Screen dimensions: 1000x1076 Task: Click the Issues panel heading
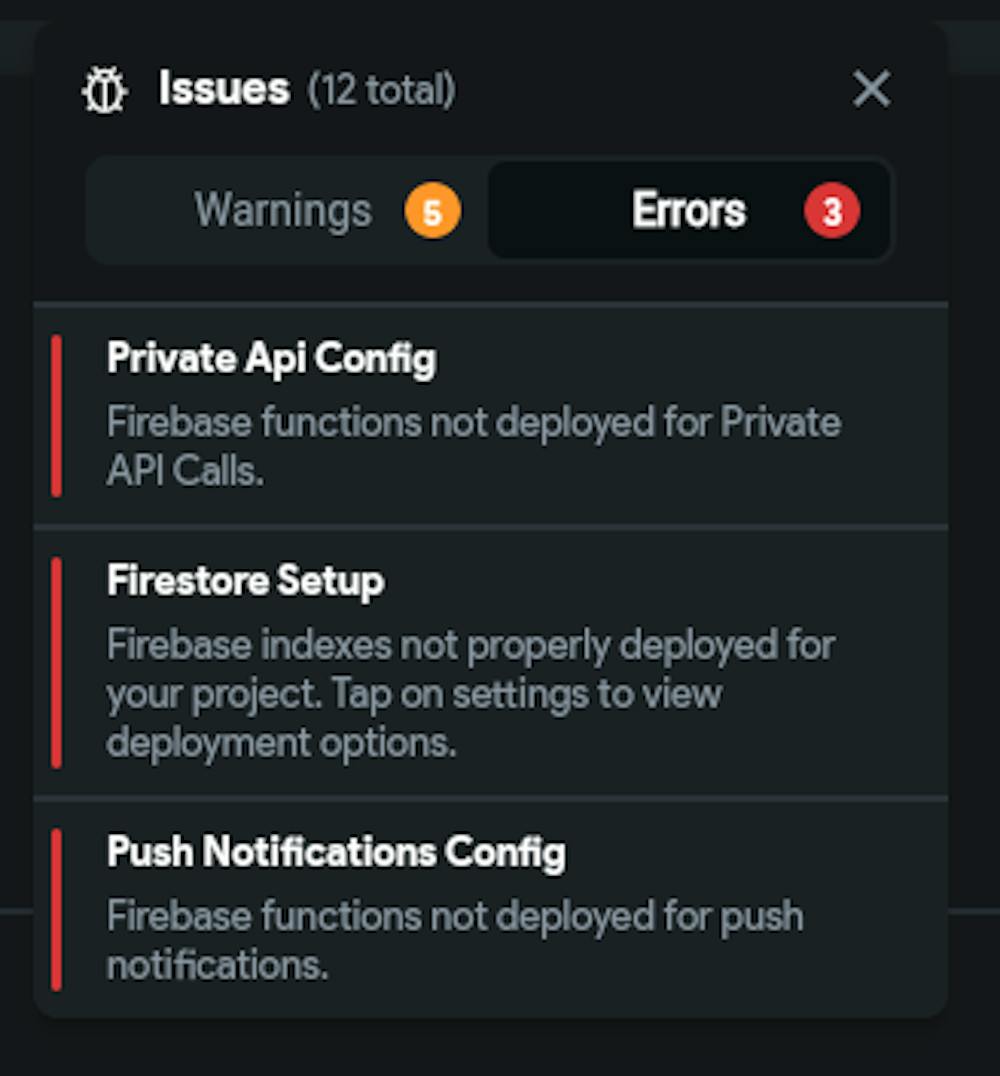click(224, 89)
